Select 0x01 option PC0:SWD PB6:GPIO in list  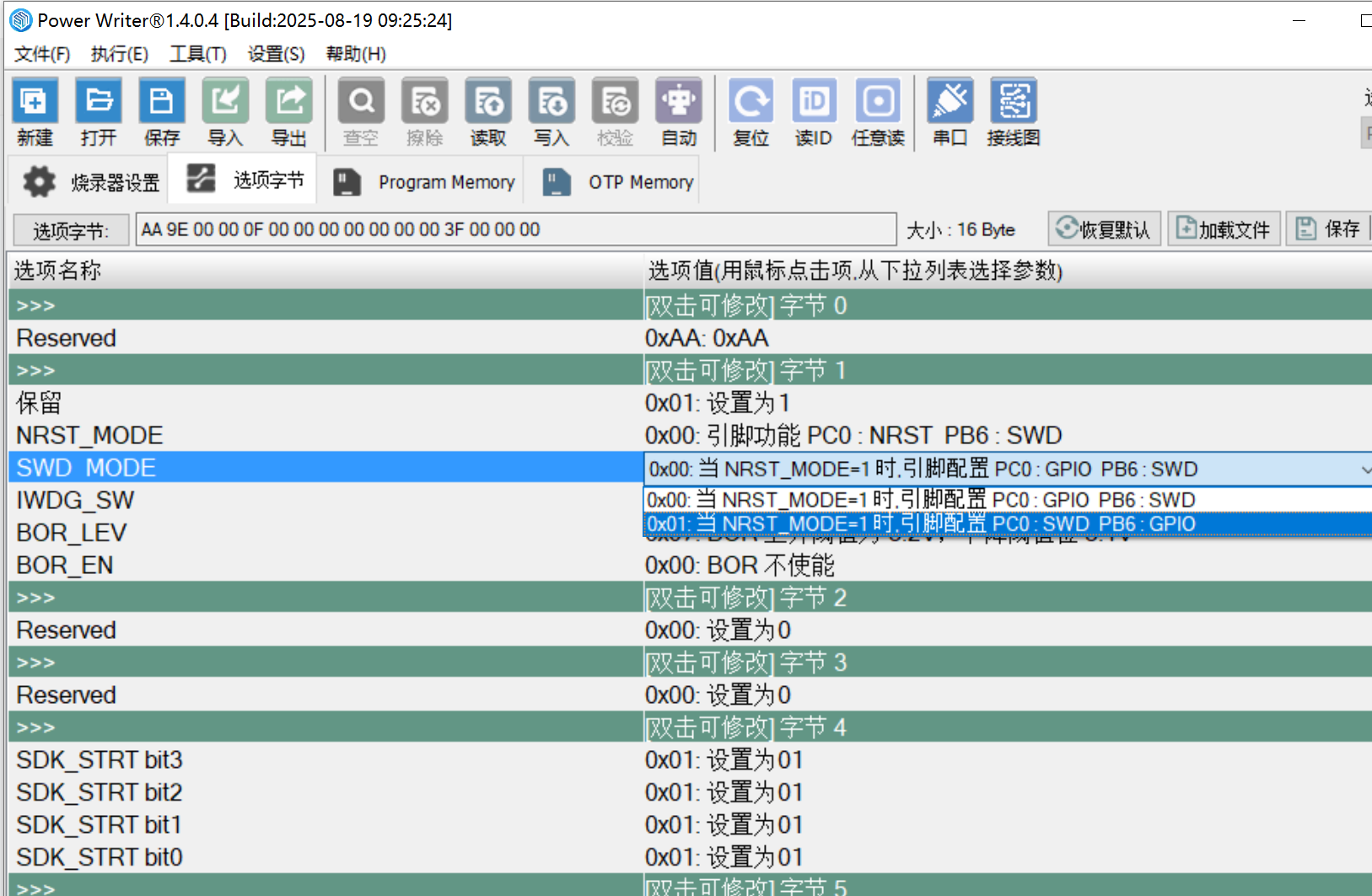tap(1007, 523)
